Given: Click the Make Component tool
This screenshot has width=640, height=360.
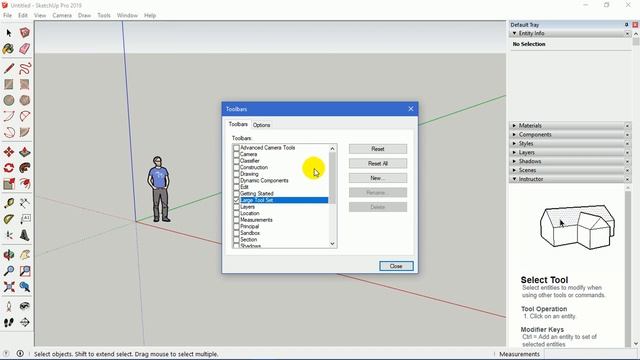Looking at the screenshot, I should [24, 33].
